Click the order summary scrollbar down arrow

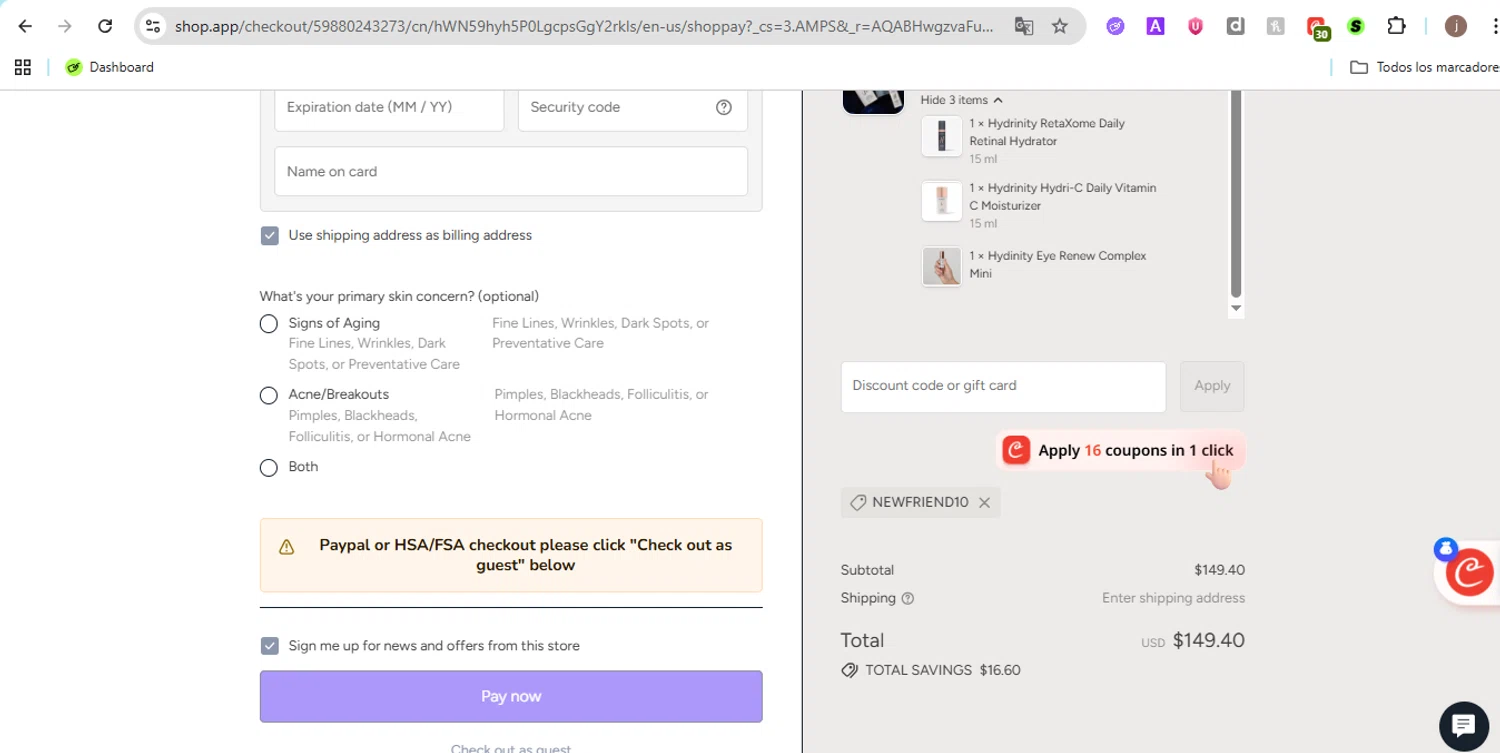click(x=1236, y=308)
